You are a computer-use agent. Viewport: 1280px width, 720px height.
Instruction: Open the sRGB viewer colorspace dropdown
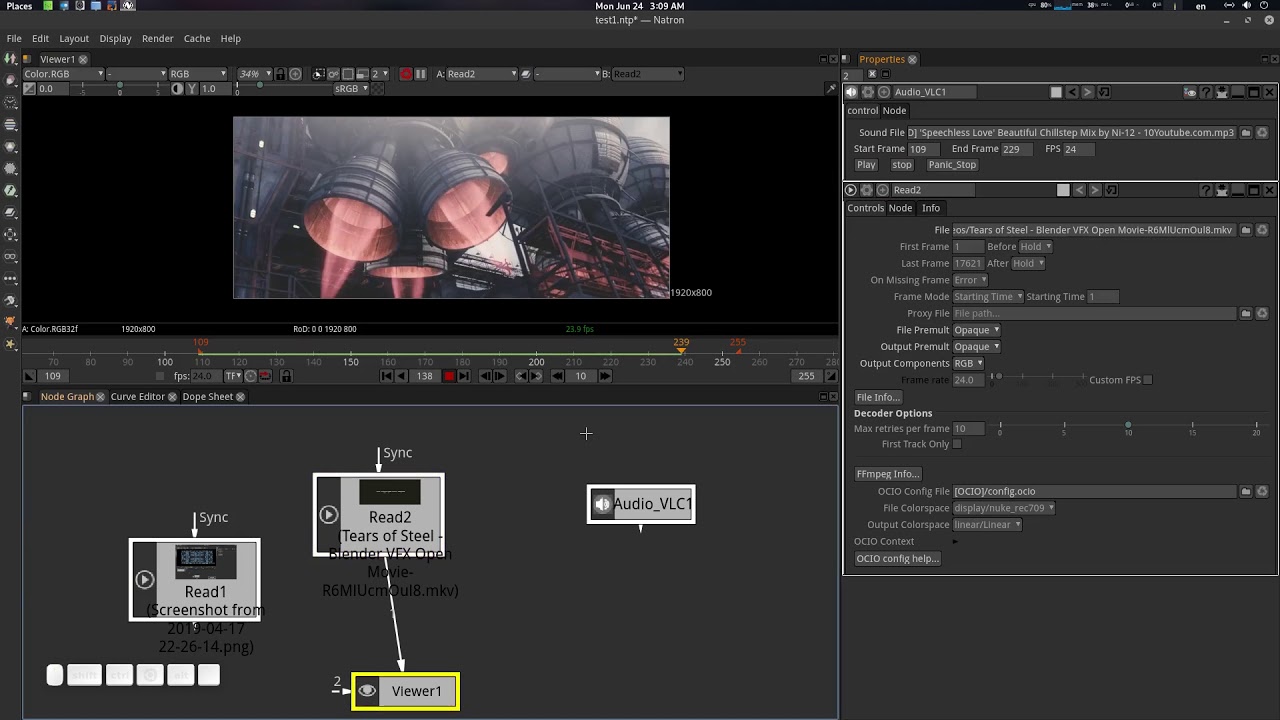(x=350, y=88)
